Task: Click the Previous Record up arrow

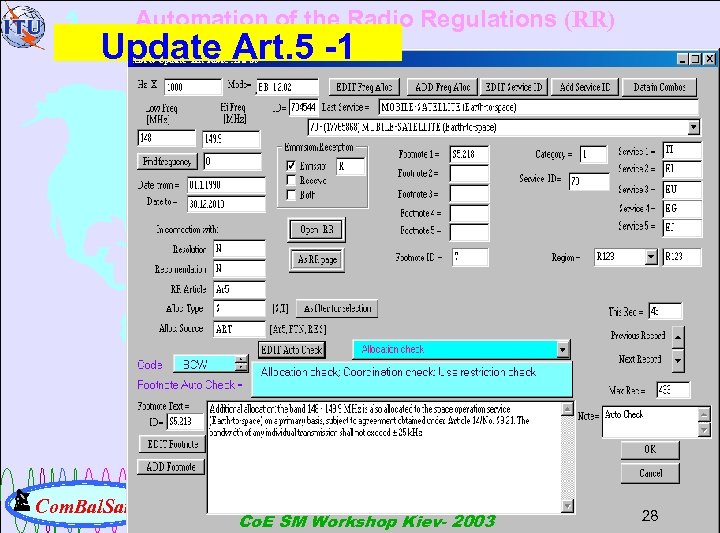Action: [678, 337]
